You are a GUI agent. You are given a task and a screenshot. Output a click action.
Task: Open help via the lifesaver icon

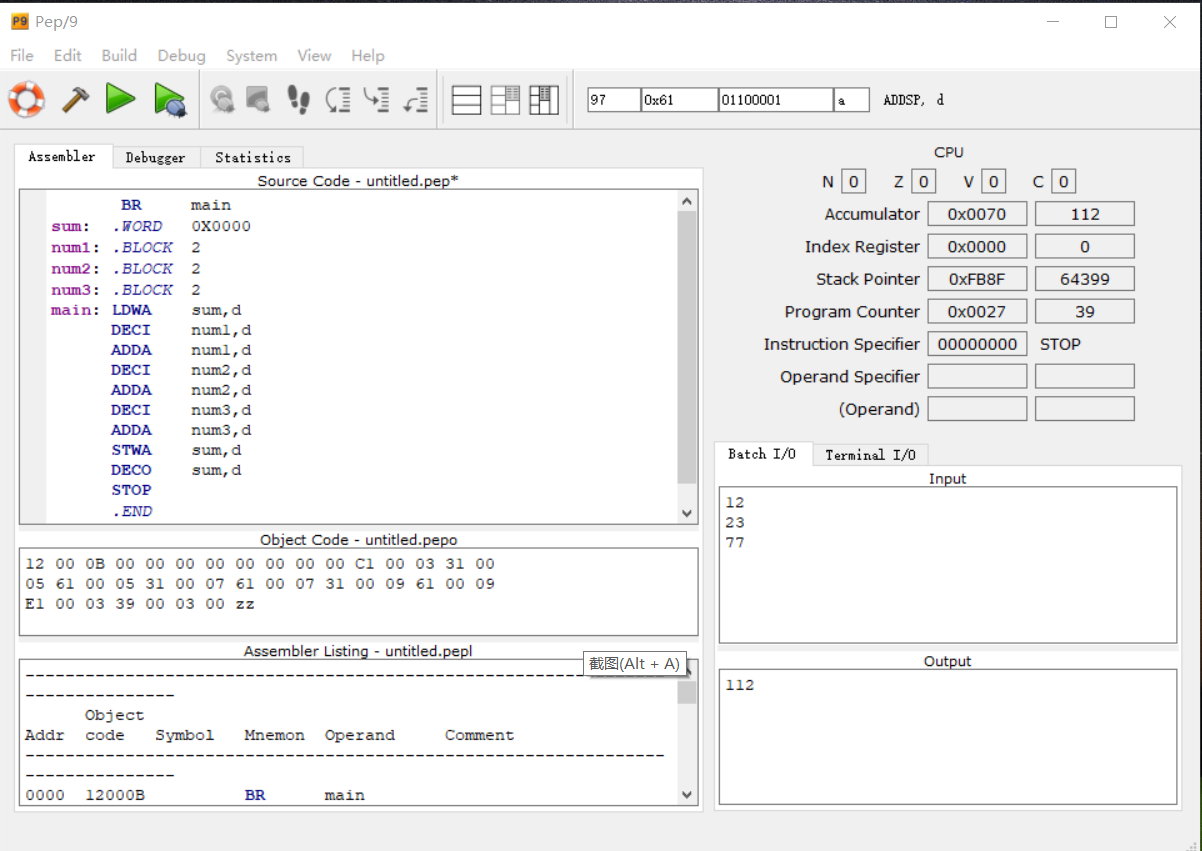click(27, 99)
